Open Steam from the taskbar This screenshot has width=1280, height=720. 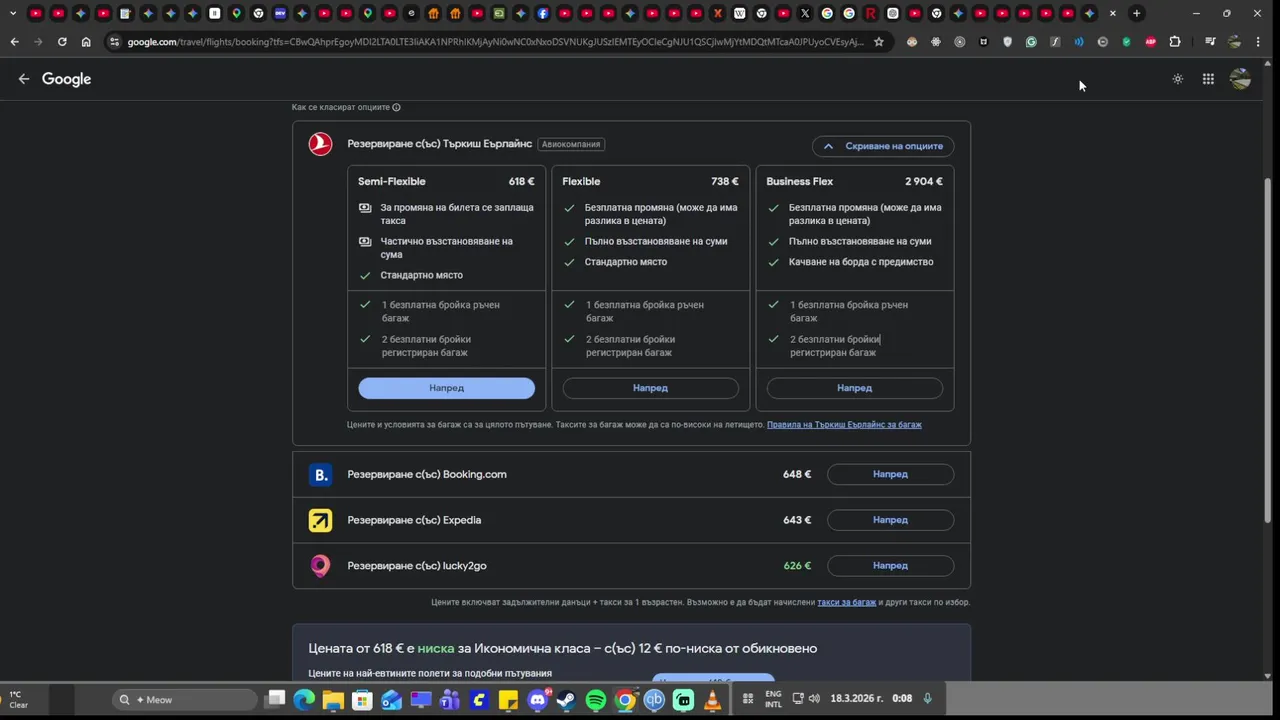(x=566, y=700)
